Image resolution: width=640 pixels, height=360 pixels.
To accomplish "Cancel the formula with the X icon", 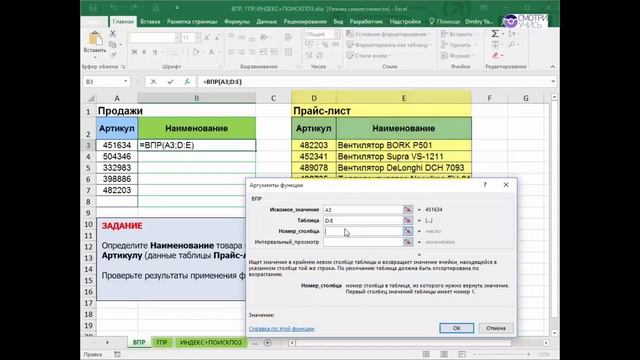I will point(153,82).
